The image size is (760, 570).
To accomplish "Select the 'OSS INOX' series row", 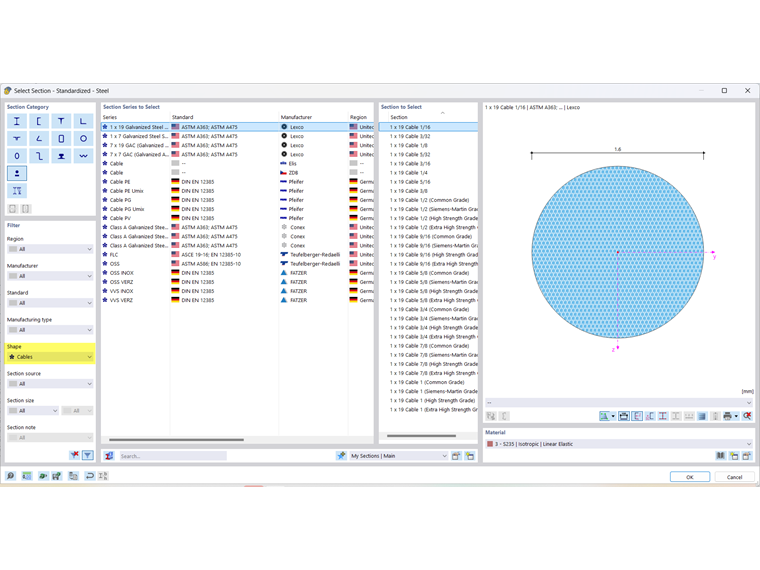I will click(x=238, y=273).
